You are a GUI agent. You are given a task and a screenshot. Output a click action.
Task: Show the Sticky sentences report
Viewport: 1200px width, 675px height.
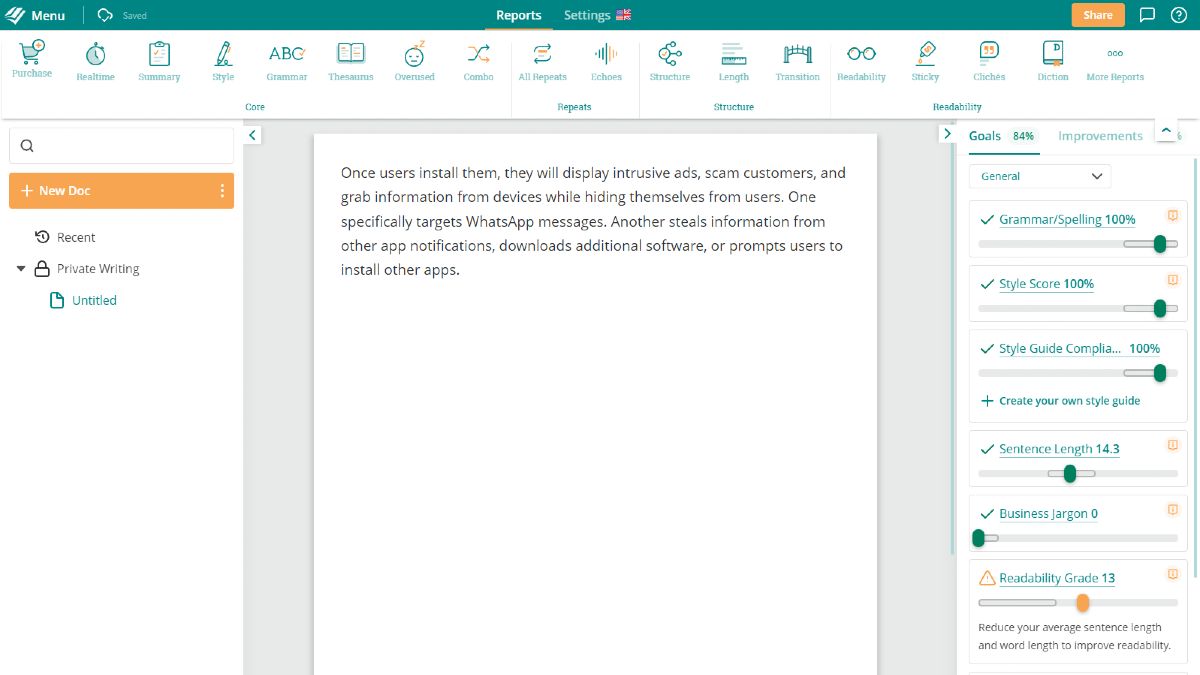925,60
